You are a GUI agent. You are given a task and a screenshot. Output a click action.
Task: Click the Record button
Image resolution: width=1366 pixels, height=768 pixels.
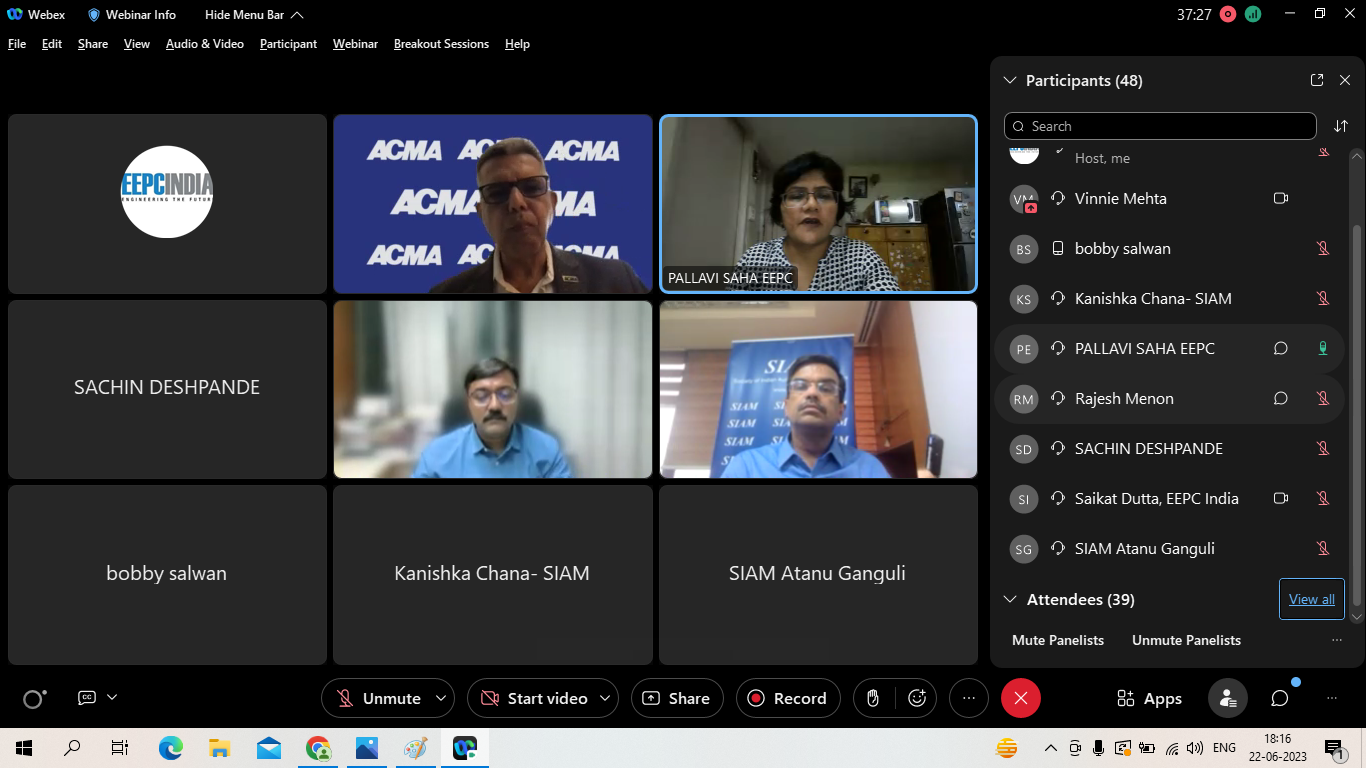[x=788, y=698]
